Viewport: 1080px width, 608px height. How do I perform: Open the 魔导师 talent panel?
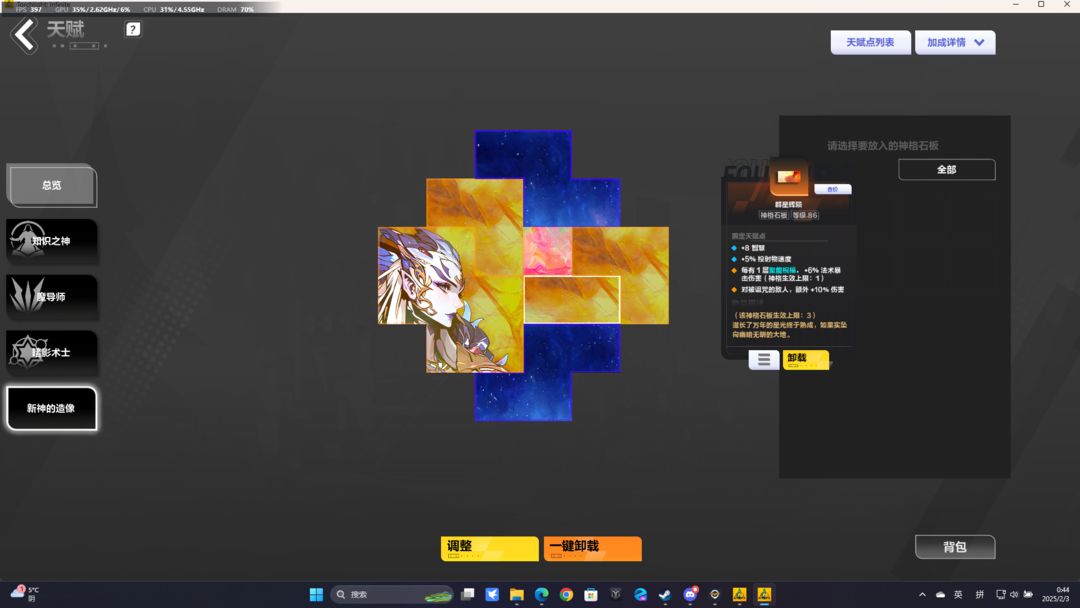[52, 296]
